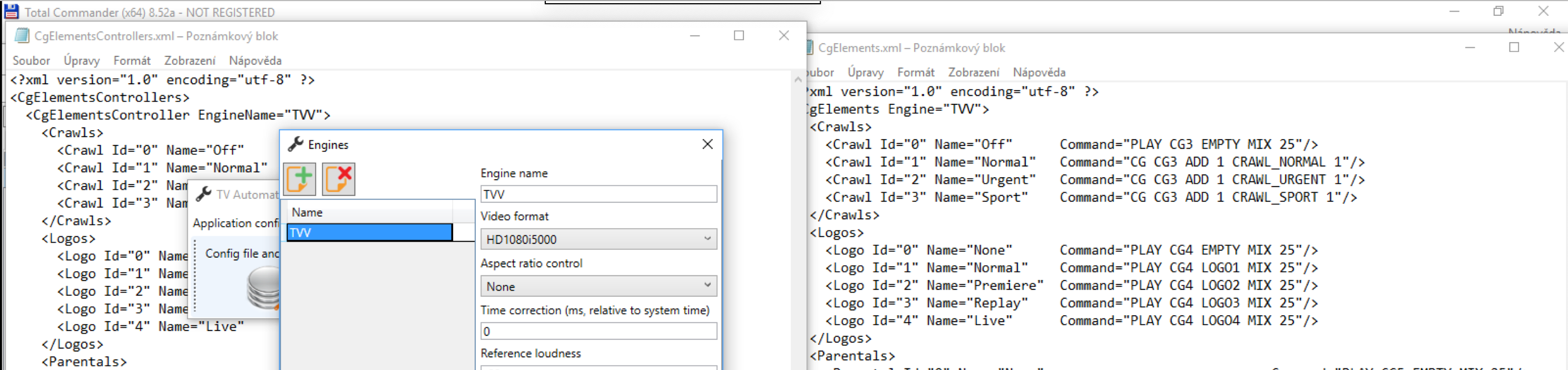Screen dimensions: 1568x370
Task: Click the Logo Name="Premiere" line in CgElements.xml
Action: 1071,286
